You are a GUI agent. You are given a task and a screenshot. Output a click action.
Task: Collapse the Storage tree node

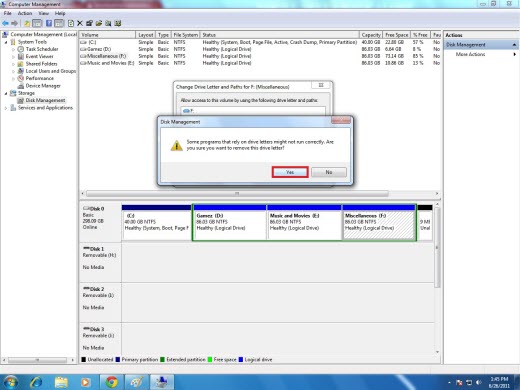[x=6, y=93]
